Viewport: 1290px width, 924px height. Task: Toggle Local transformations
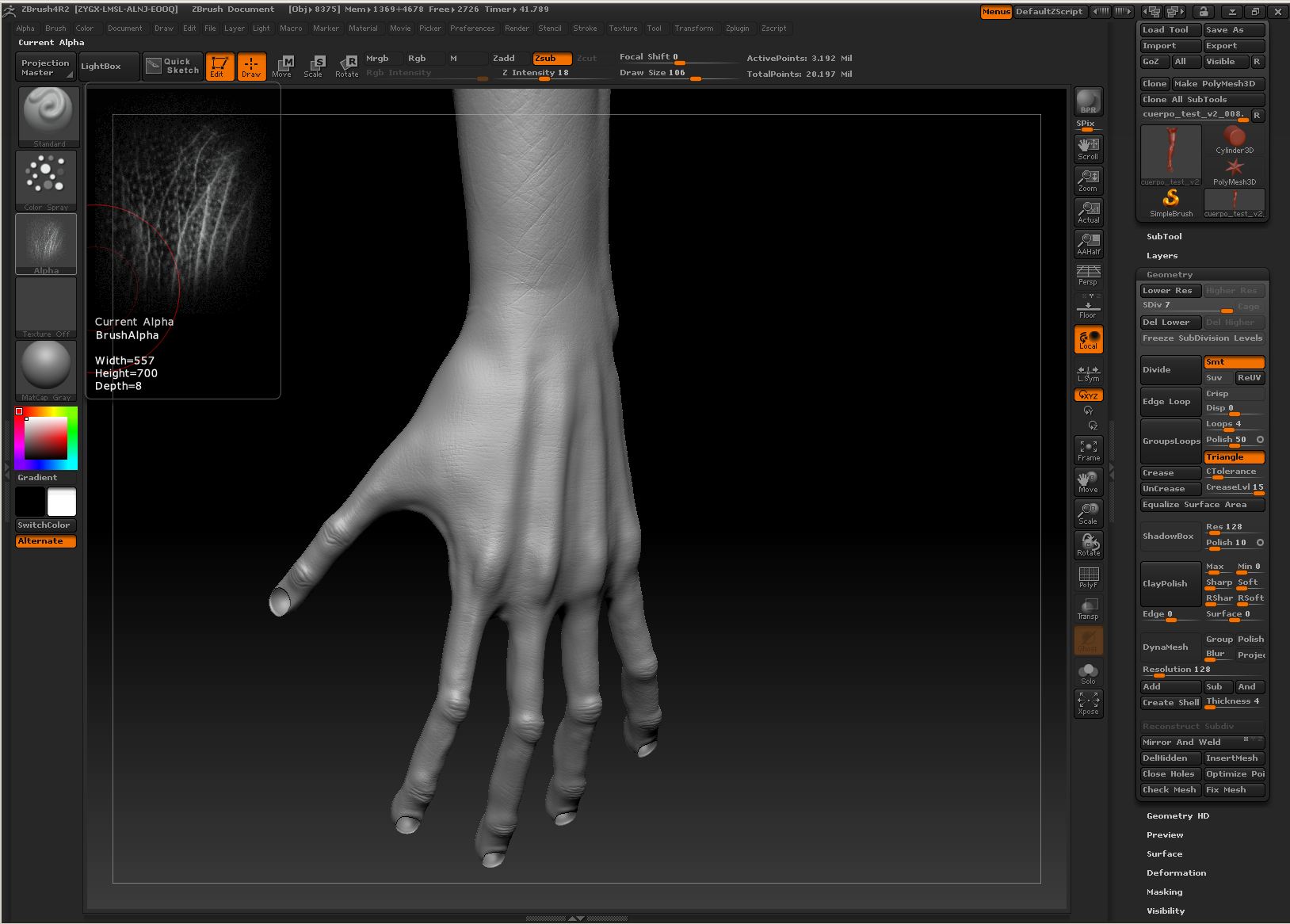[x=1088, y=339]
